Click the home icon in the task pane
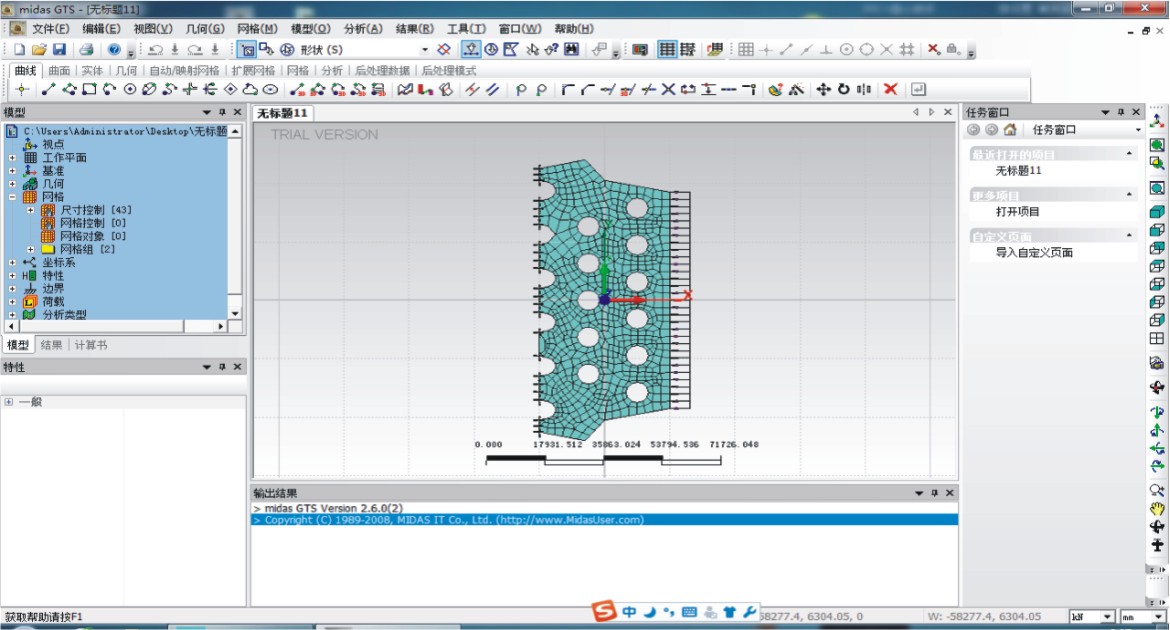This screenshot has width=1170, height=630. [1010, 129]
